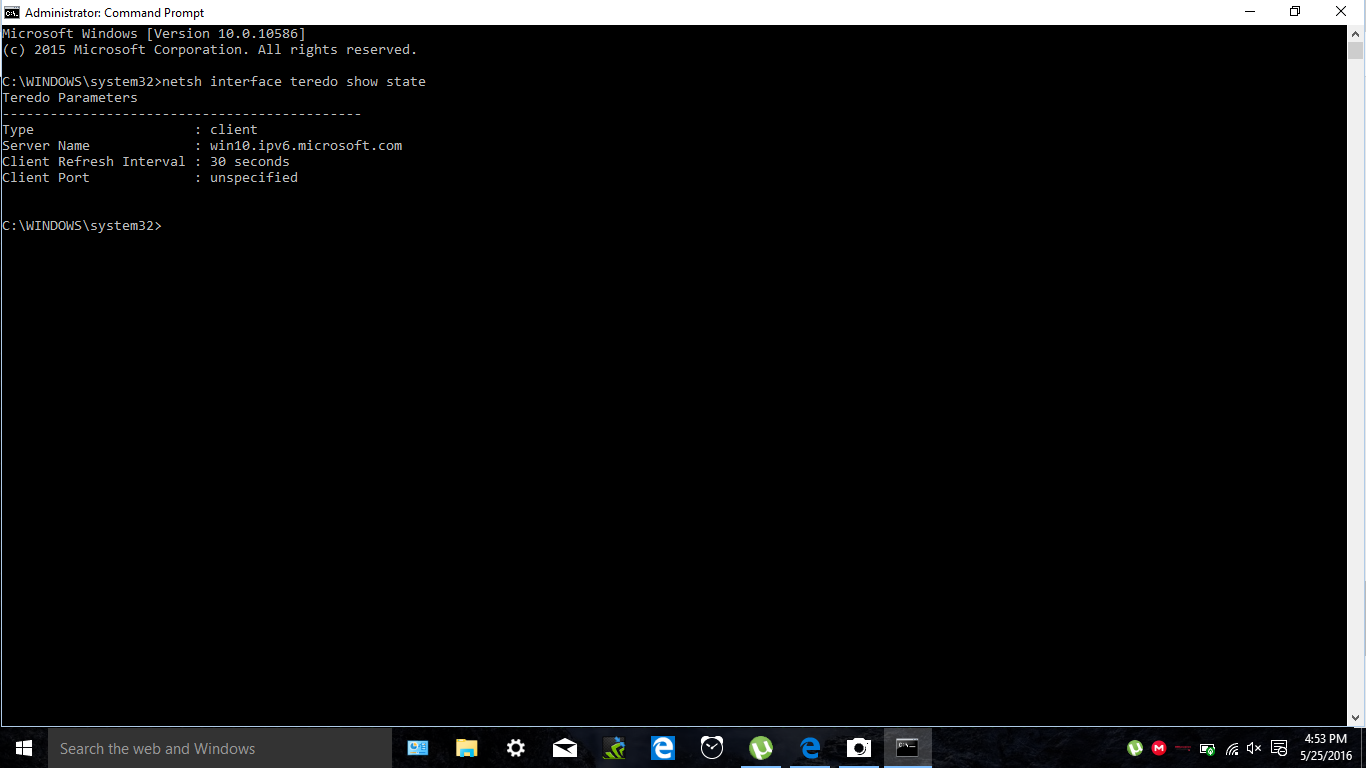Click the uTorrent system tray icon
The image size is (1366, 768).
(1135, 748)
